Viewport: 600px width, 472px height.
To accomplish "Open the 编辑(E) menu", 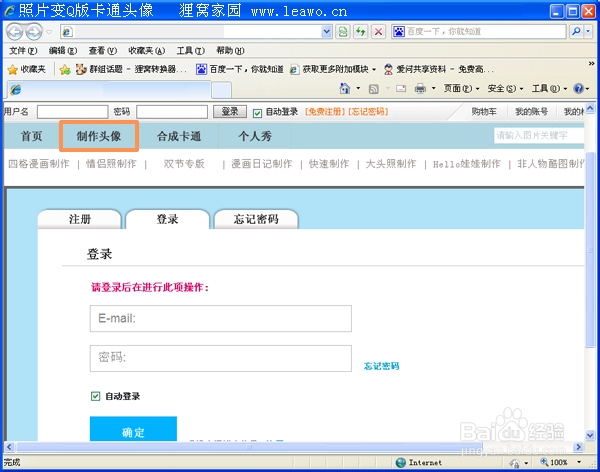I will (x=63, y=51).
